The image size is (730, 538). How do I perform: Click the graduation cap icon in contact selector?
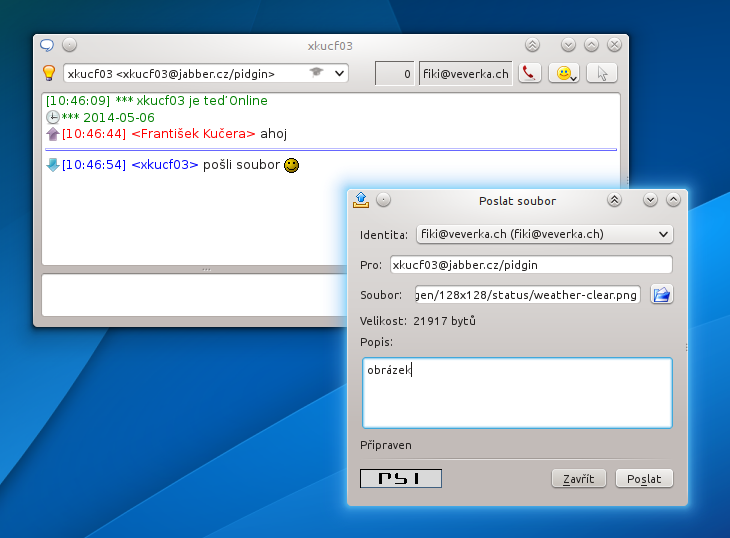[x=317, y=72]
